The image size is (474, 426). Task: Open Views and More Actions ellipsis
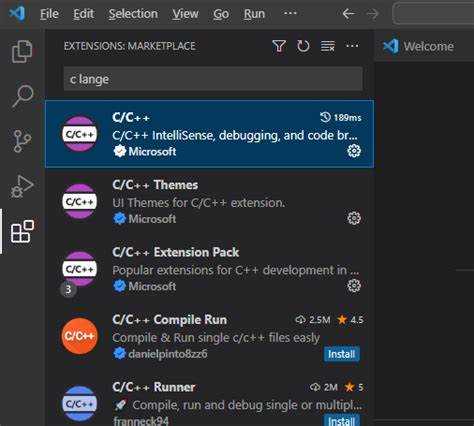(352, 45)
